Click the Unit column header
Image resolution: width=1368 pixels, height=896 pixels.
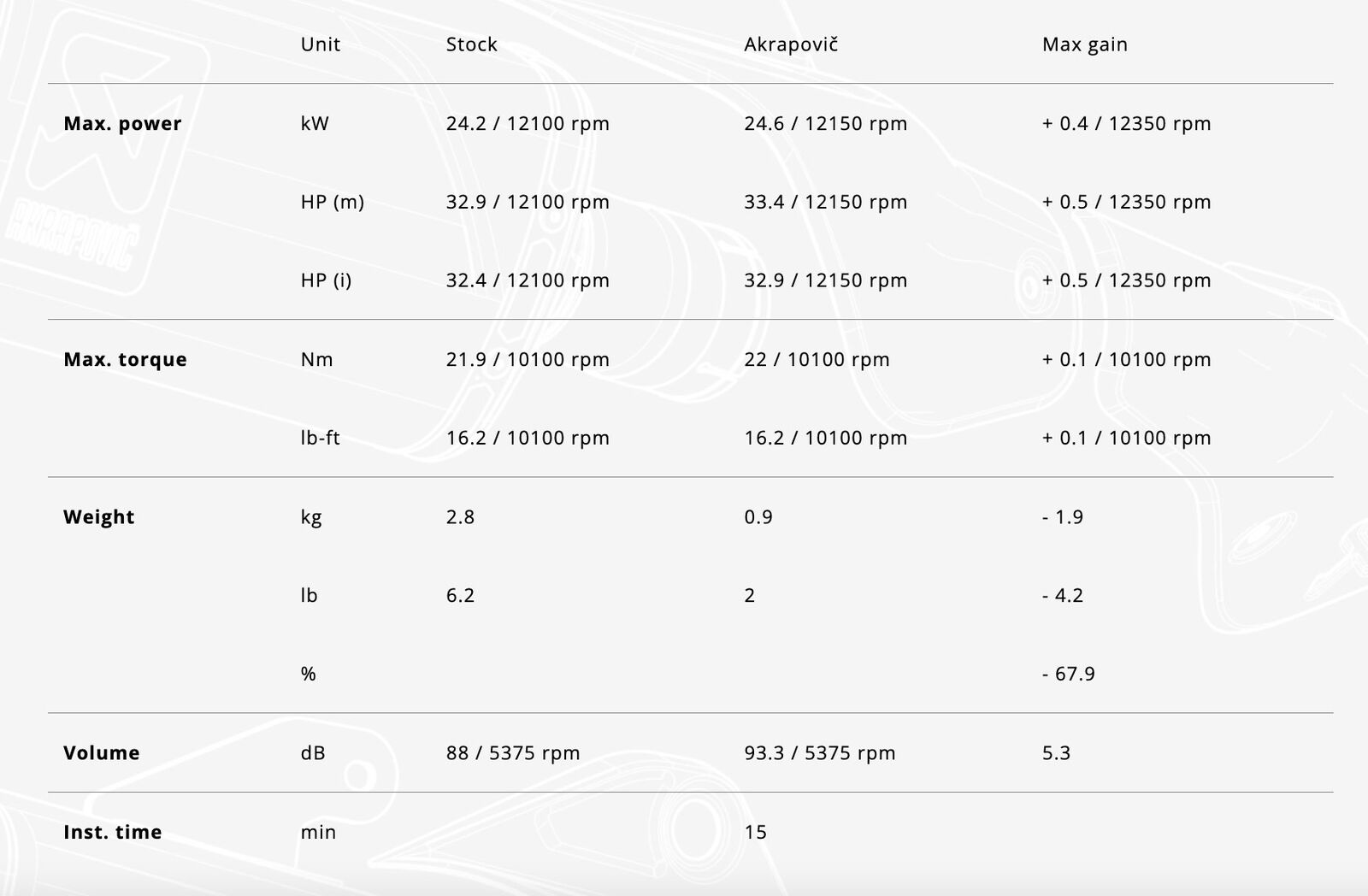tap(320, 44)
